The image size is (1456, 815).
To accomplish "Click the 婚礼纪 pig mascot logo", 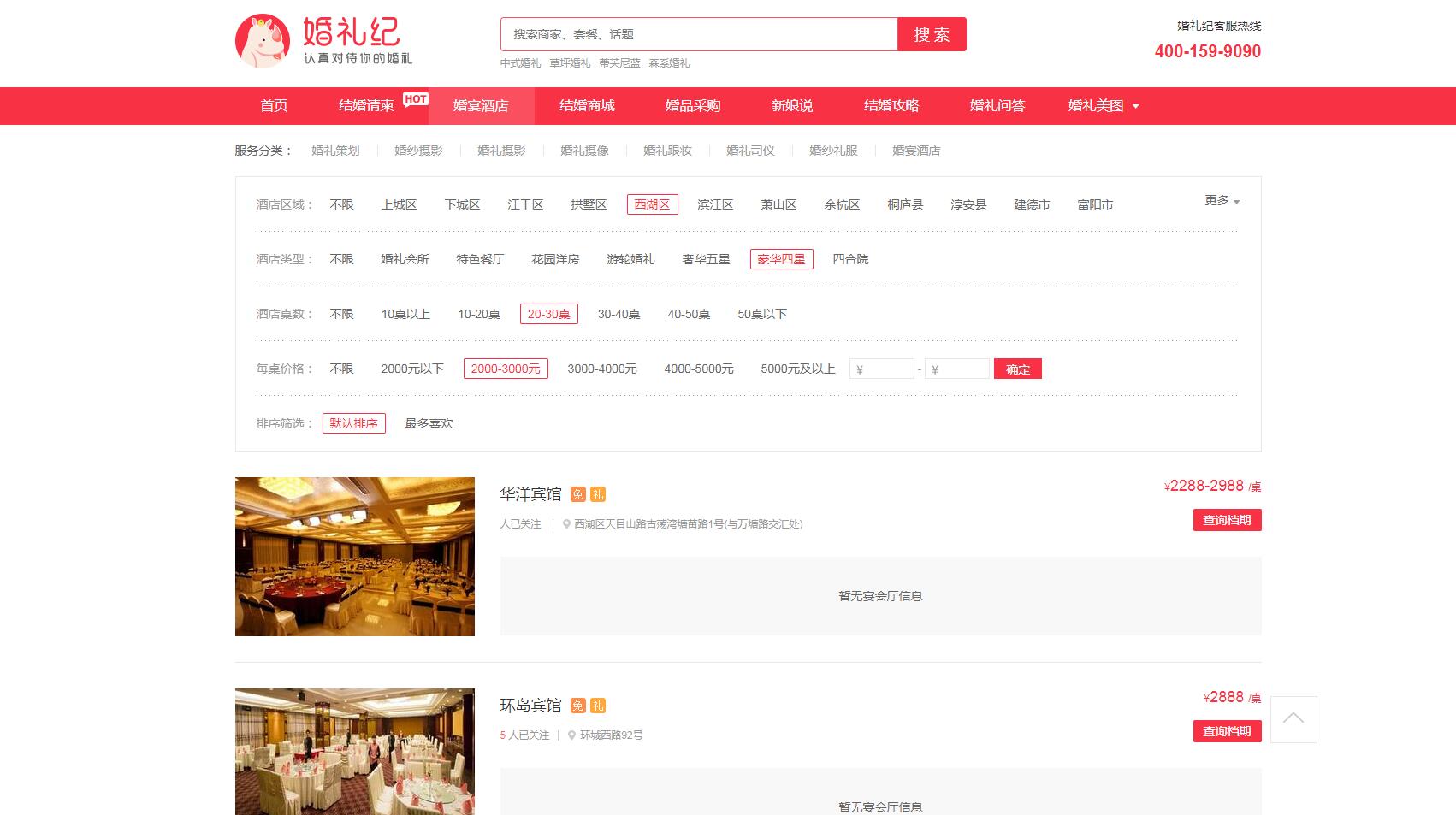I will tap(263, 40).
